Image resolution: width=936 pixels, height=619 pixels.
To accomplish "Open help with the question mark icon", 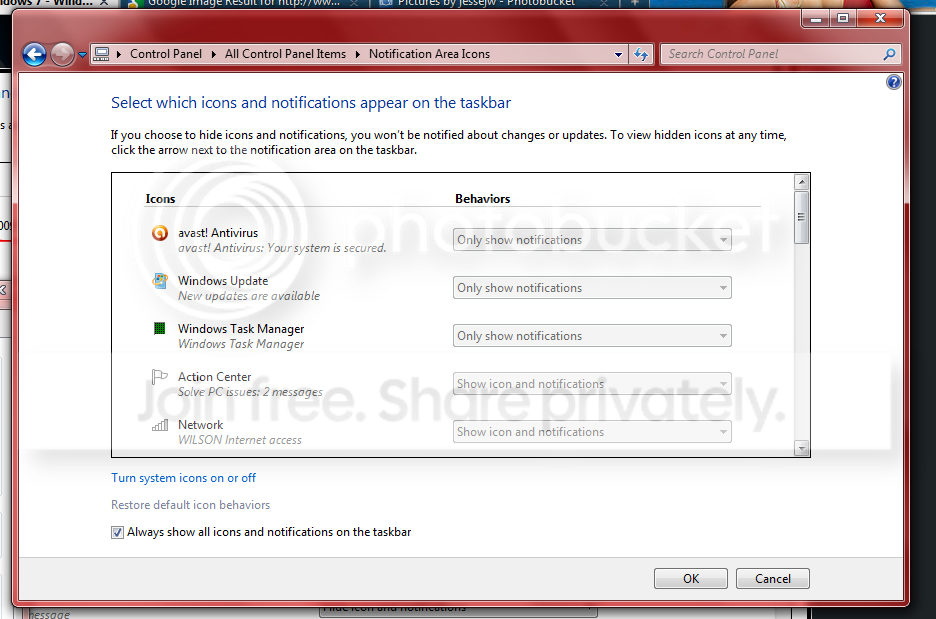I will 893,82.
